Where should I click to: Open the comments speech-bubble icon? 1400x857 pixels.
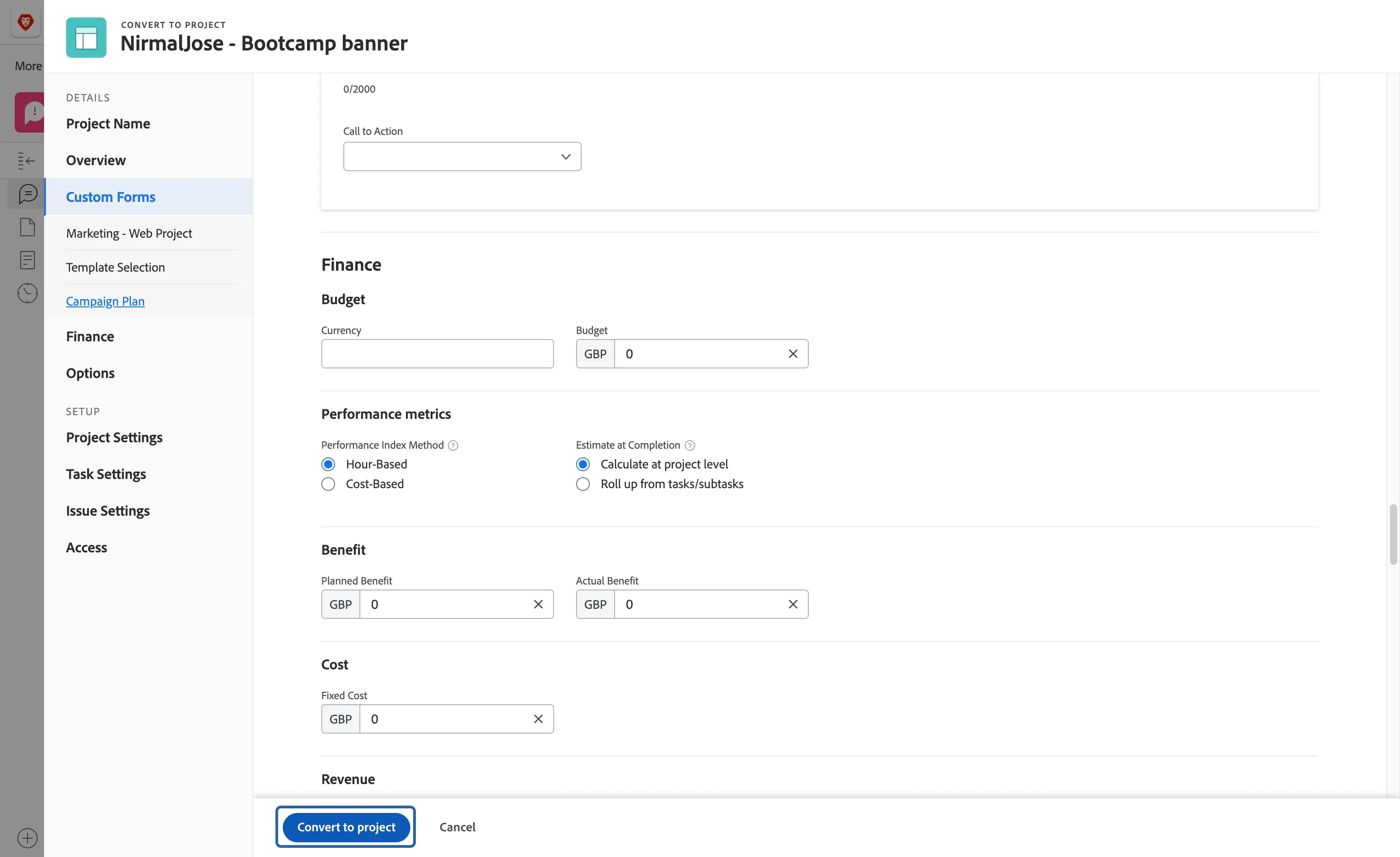[x=27, y=194]
